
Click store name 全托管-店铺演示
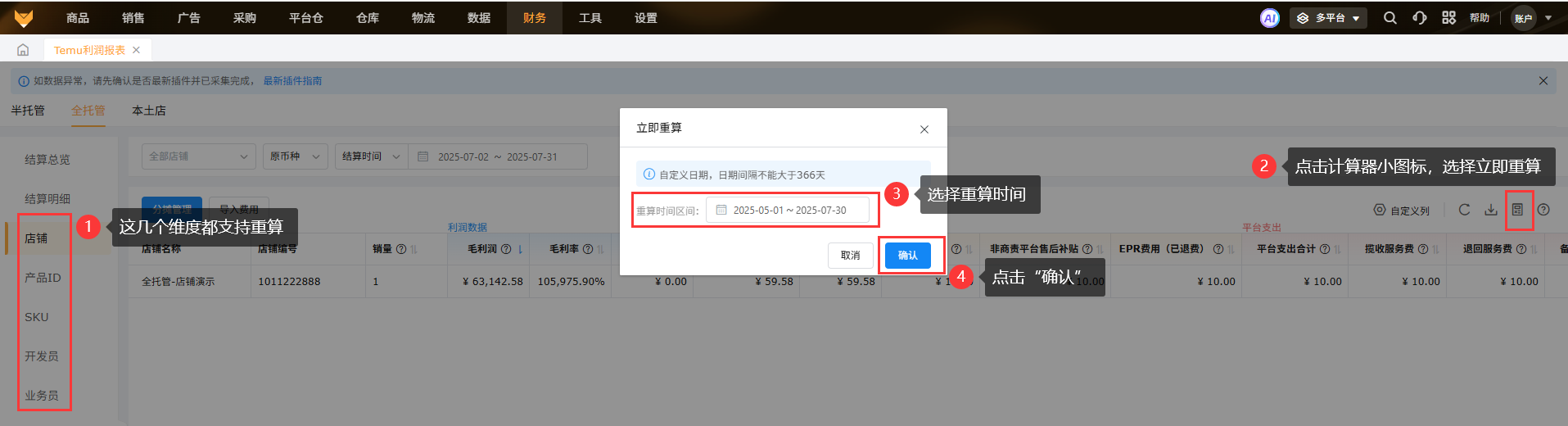point(178,282)
